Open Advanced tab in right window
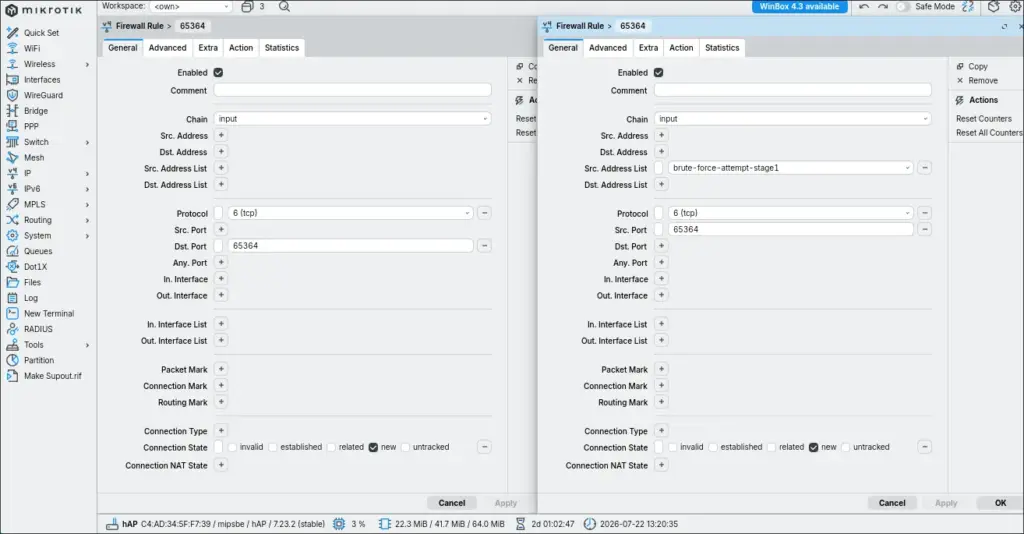The height and width of the screenshot is (534, 1024). (607, 48)
